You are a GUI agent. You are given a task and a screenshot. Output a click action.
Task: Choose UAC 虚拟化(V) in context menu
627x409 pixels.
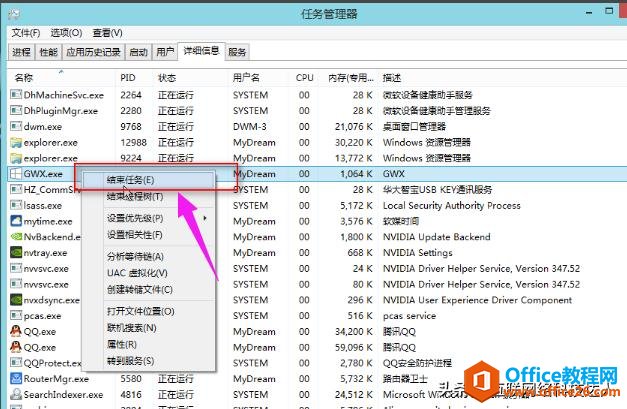[x=148, y=273]
